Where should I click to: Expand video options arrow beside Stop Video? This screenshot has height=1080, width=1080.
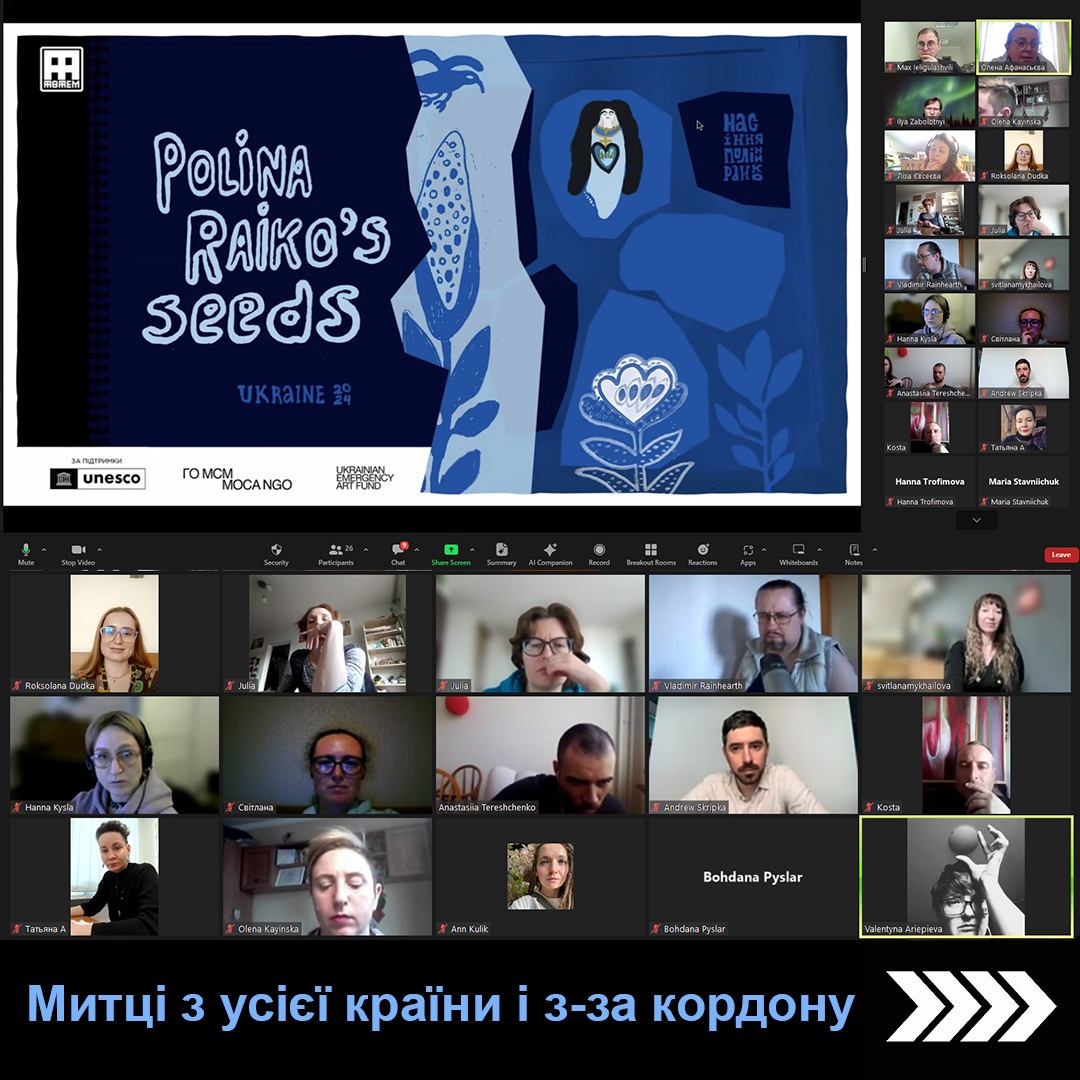pos(99,550)
